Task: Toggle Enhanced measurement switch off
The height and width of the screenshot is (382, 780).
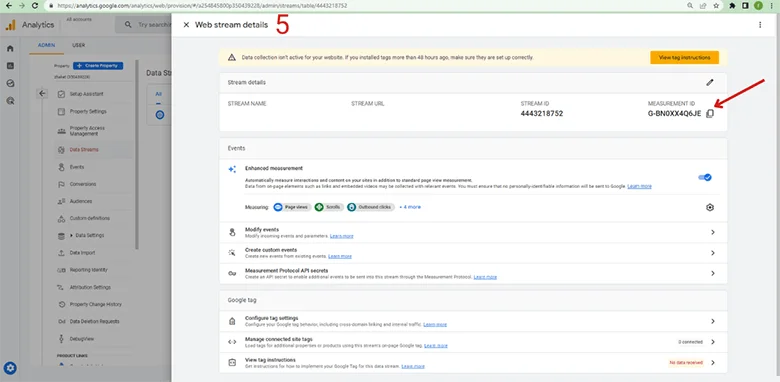Action: [705, 177]
